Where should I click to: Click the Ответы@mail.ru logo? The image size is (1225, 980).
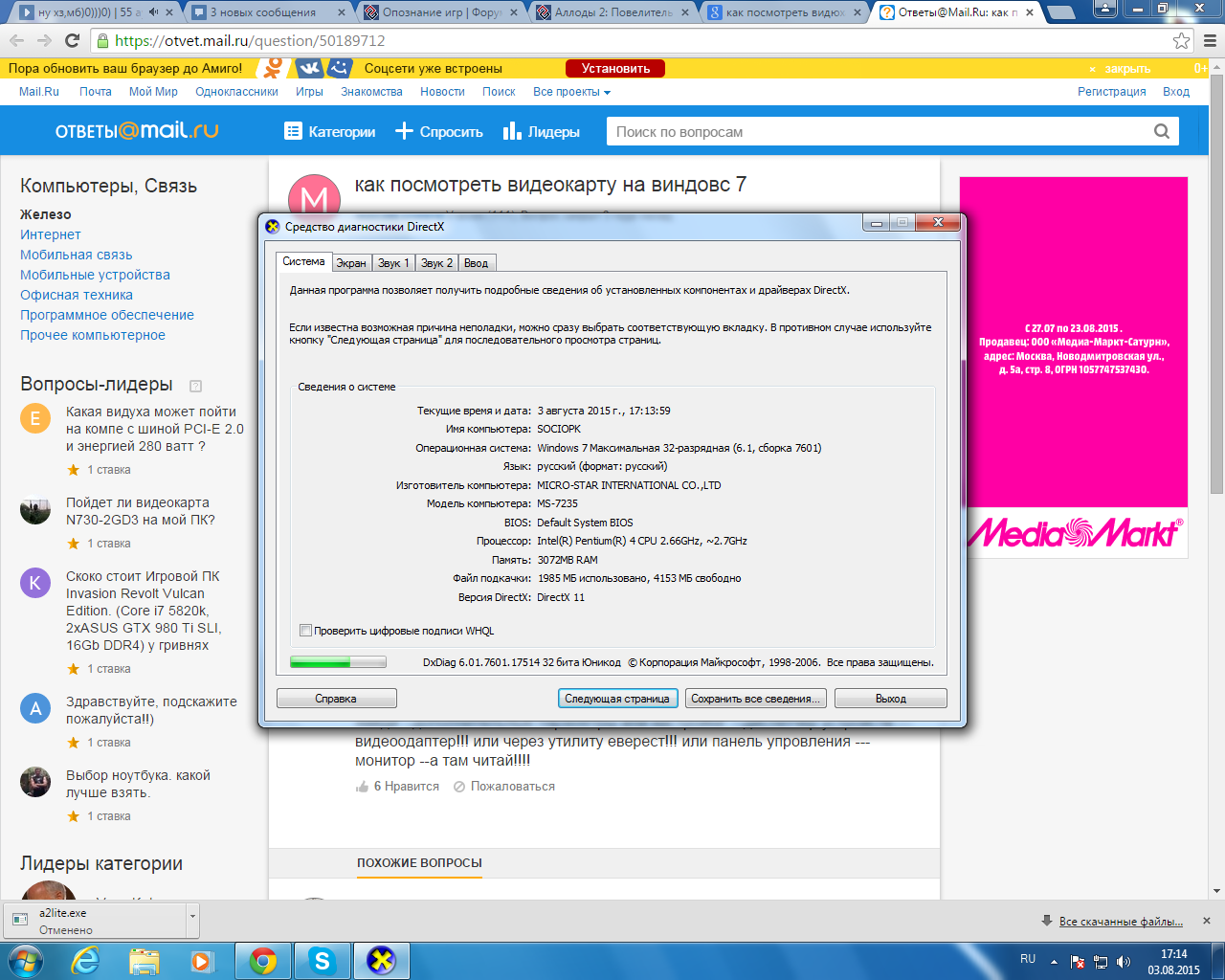pos(137,131)
